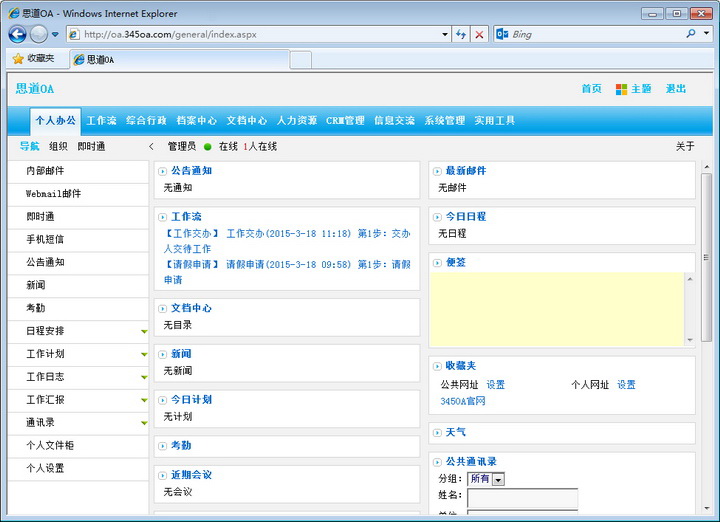Open the 345OA官网 favorite link
This screenshot has width=720, height=522.
click(463, 401)
